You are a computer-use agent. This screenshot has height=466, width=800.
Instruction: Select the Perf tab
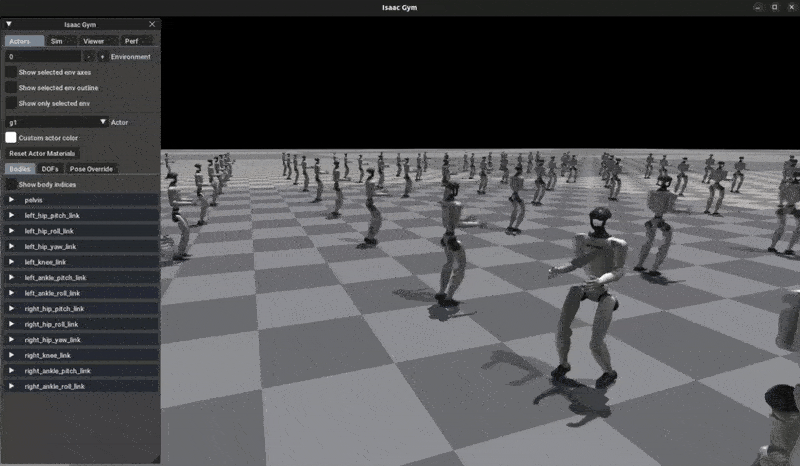click(132, 41)
